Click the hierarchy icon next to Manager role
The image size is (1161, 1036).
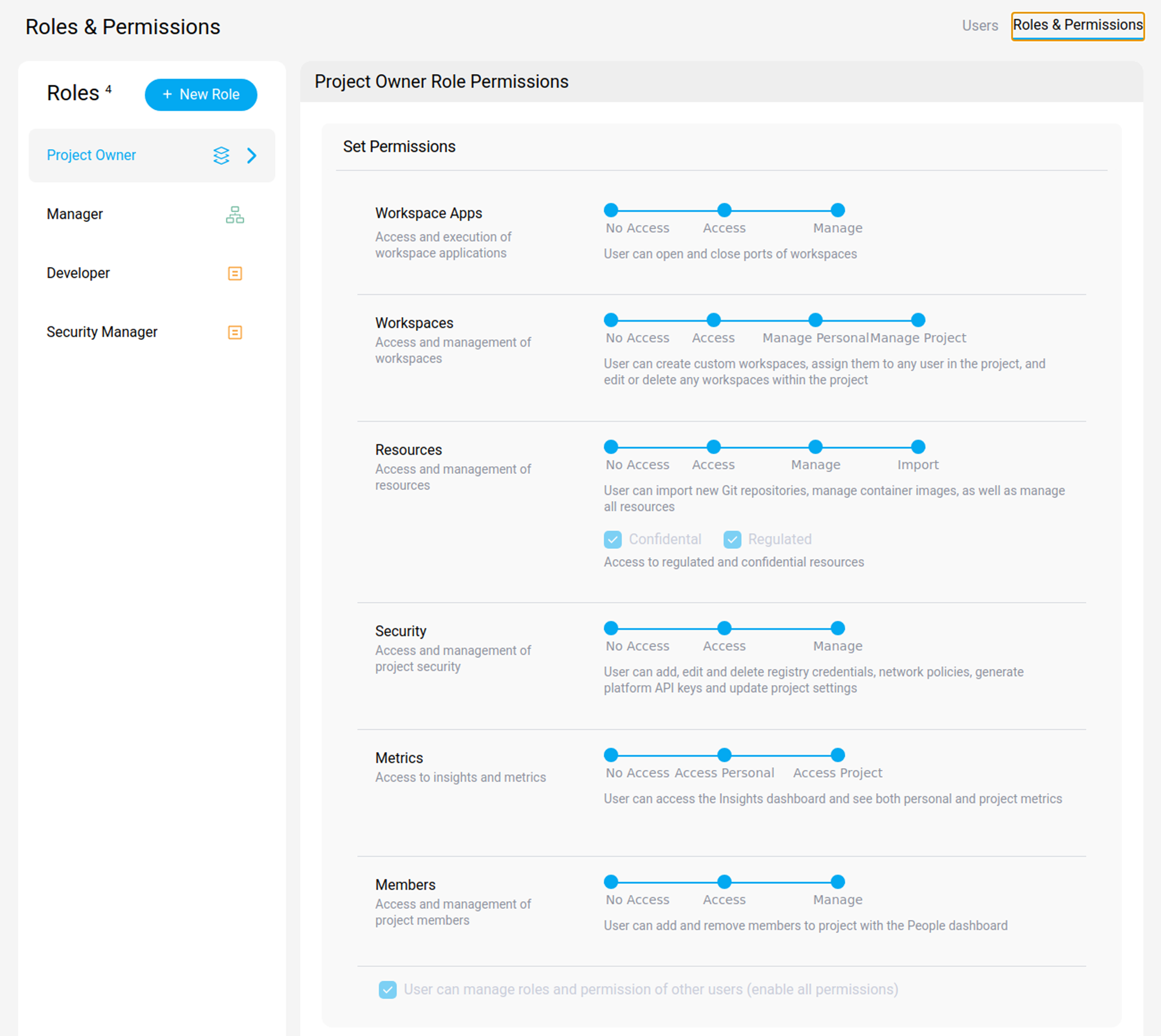coord(235,214)
